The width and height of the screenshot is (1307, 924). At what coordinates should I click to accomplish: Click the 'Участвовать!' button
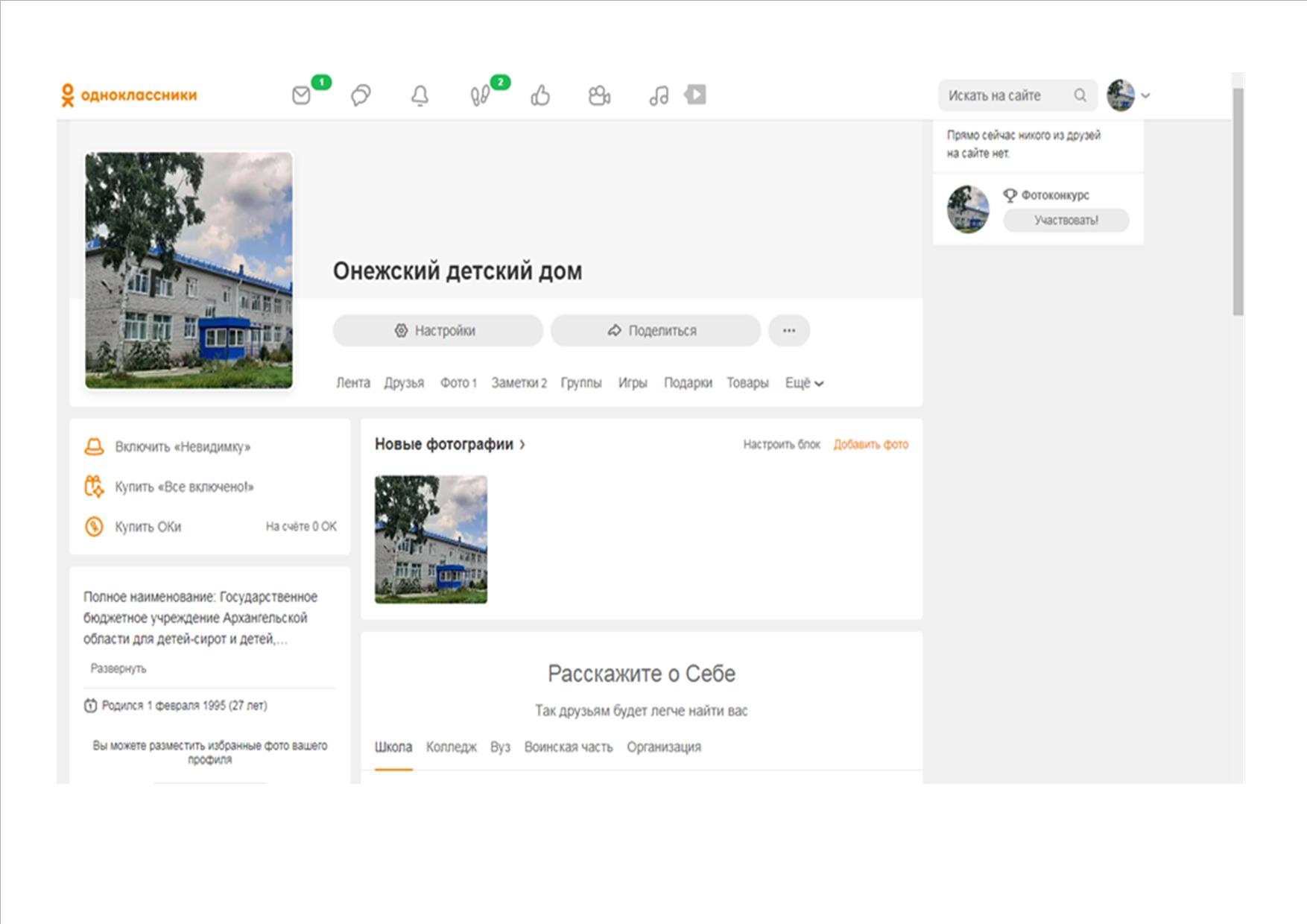tap(1066, 221)
